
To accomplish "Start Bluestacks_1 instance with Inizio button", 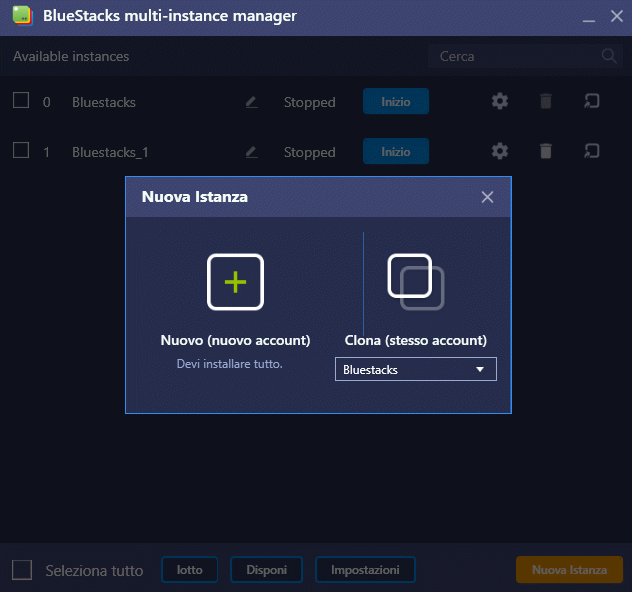I will click(396, 152).
